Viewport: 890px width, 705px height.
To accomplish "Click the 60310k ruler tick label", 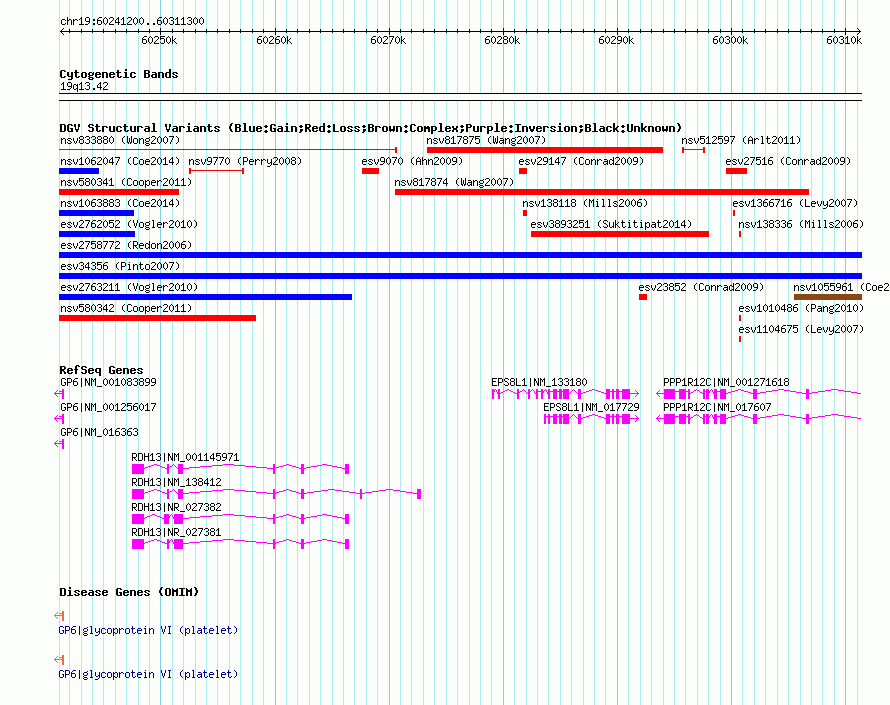I will [x=845, y=40].
